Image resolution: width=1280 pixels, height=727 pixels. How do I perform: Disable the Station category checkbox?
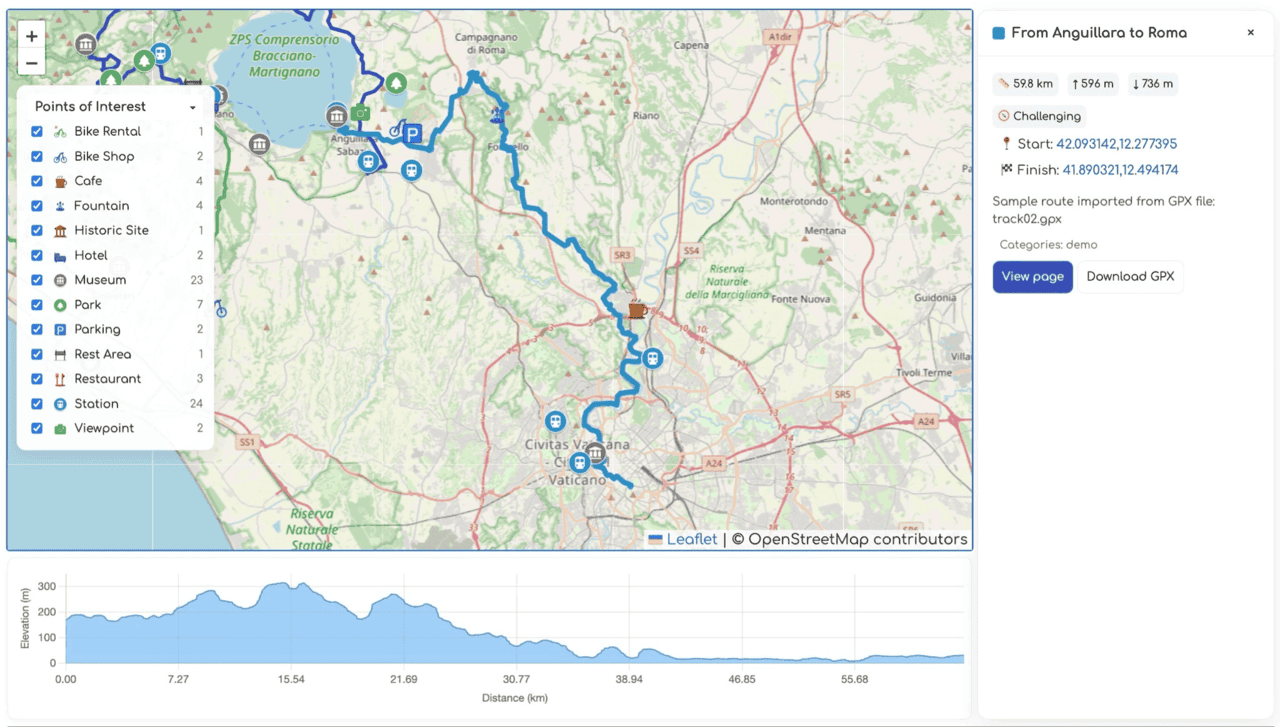(36, 404)
